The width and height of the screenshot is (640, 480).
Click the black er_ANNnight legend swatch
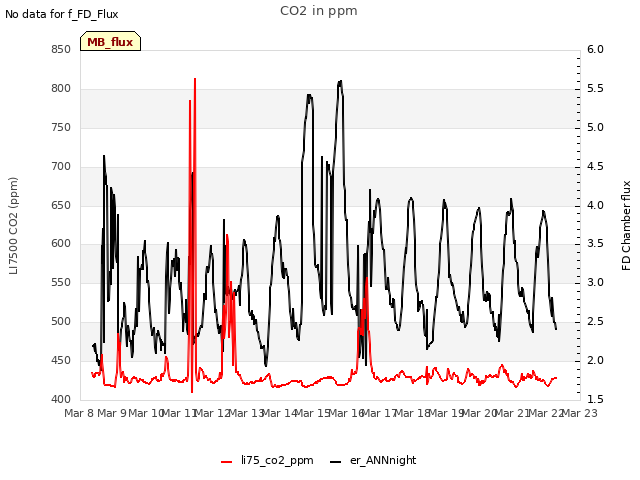point(335,462)
